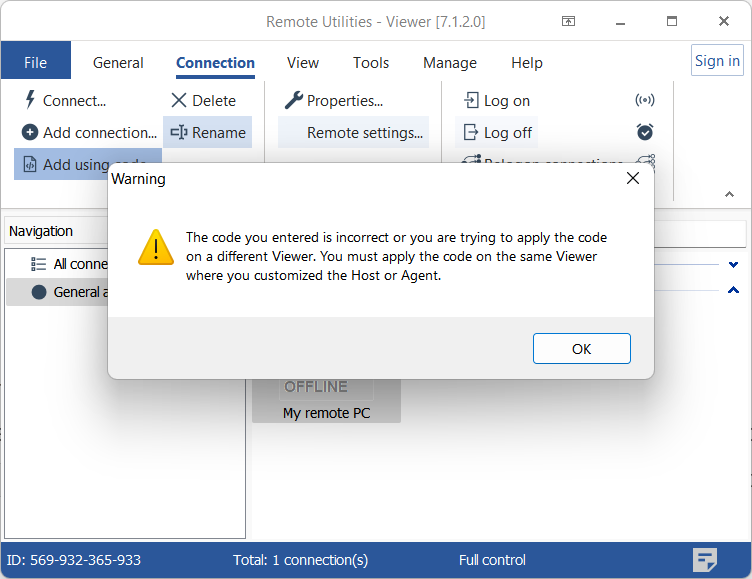Click the Connect... lightning icon
The image size is (752, 579).
pos(30,100)
